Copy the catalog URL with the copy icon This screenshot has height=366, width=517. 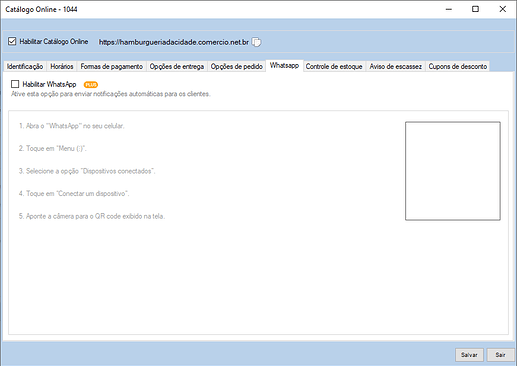(x=256, y=42)
